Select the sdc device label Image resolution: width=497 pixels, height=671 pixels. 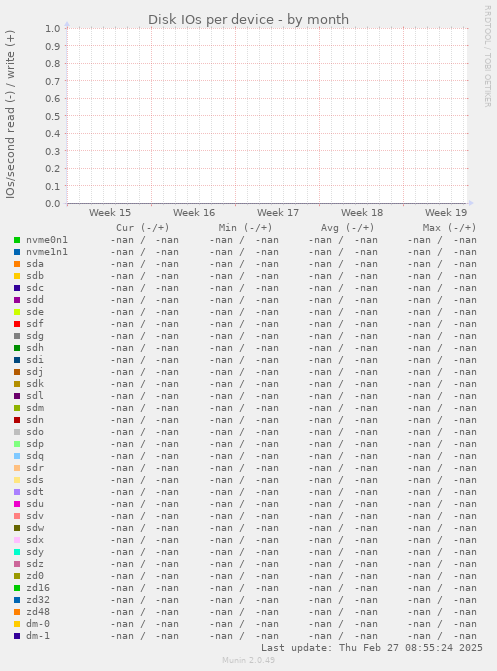[x=35, y=288]
